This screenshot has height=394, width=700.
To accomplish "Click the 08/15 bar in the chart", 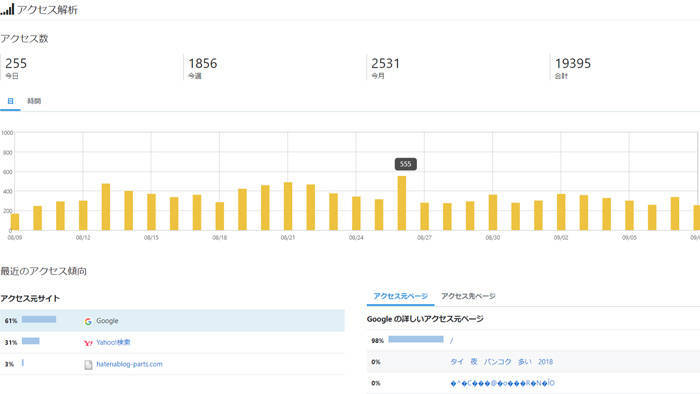I will 151,212.
